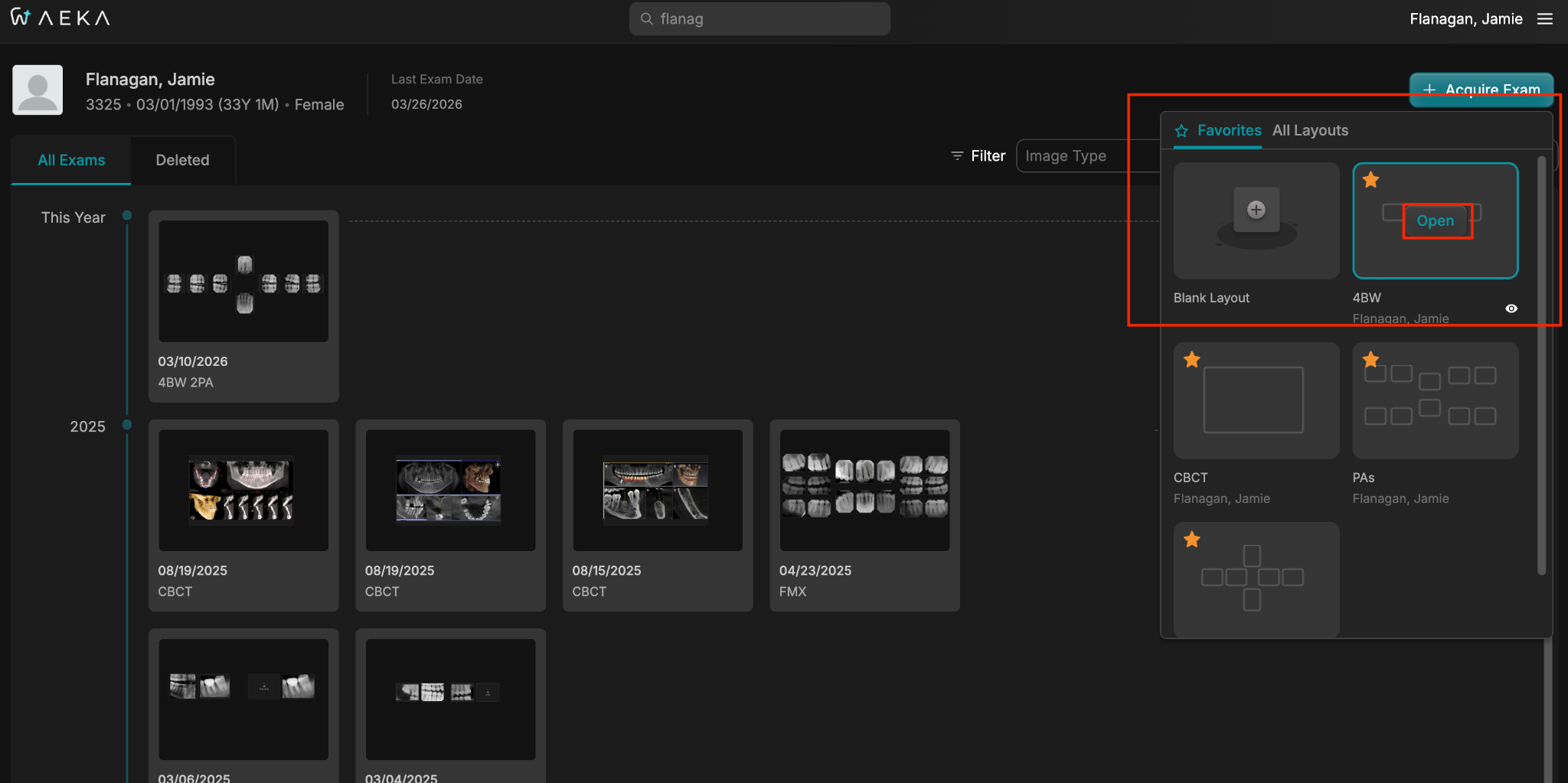Click the Blank Layout plus icon
The width and height of the screenshot is (1568, 783).
tap(1256, 210)
